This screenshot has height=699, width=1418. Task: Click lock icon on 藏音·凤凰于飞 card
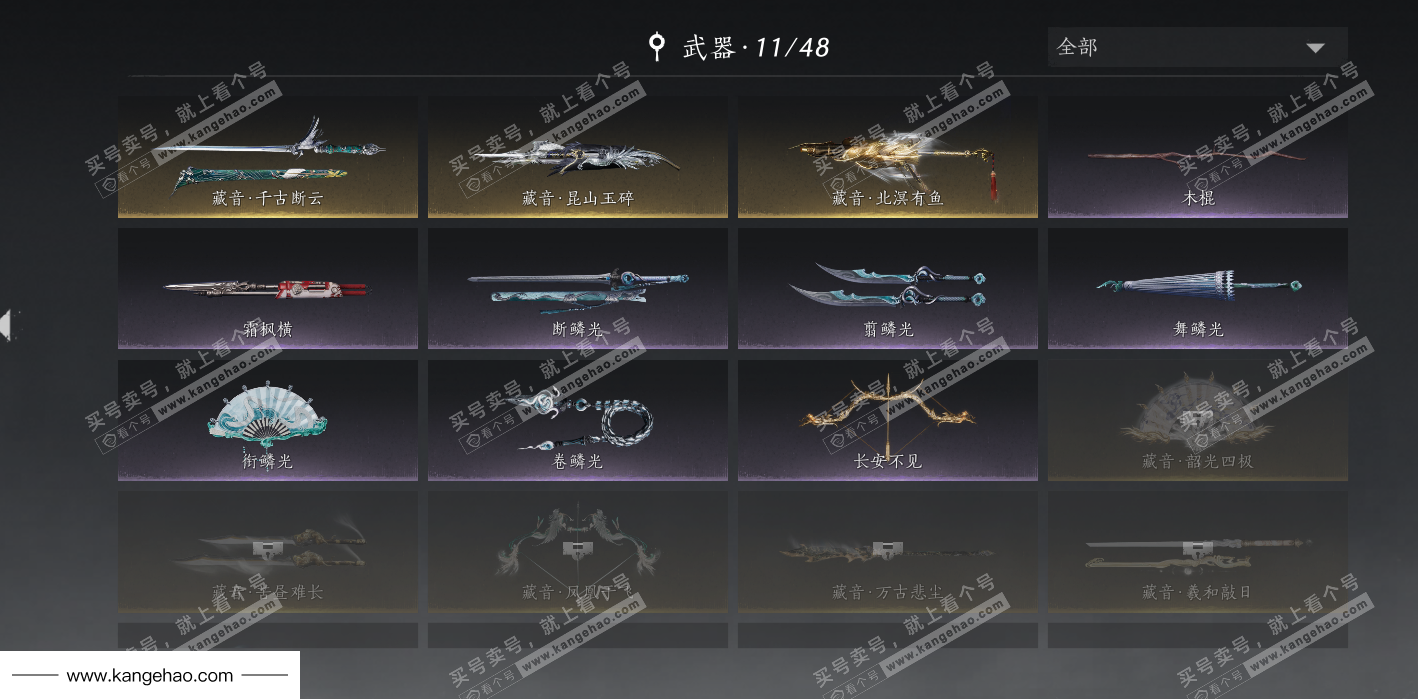[575, 549]
